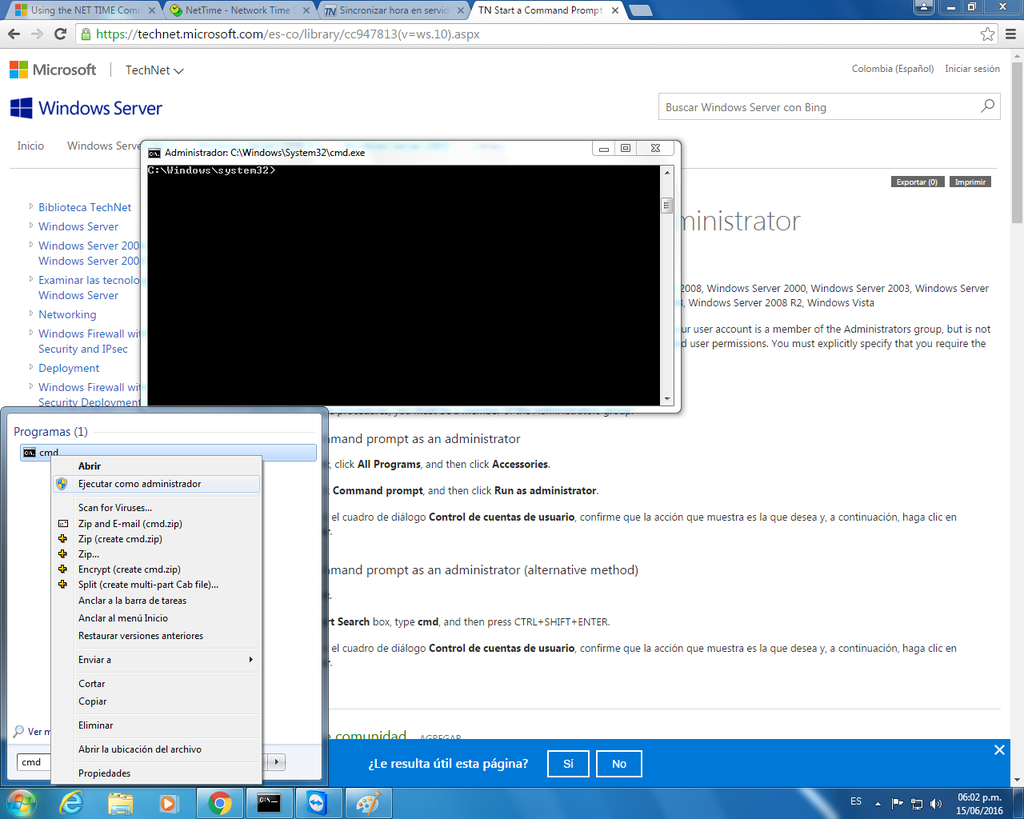The width and height of the screenshot is (1024, 819).
Task: Click No on the feedback bar
Action: pyautogui.click(x=619, y=763)
